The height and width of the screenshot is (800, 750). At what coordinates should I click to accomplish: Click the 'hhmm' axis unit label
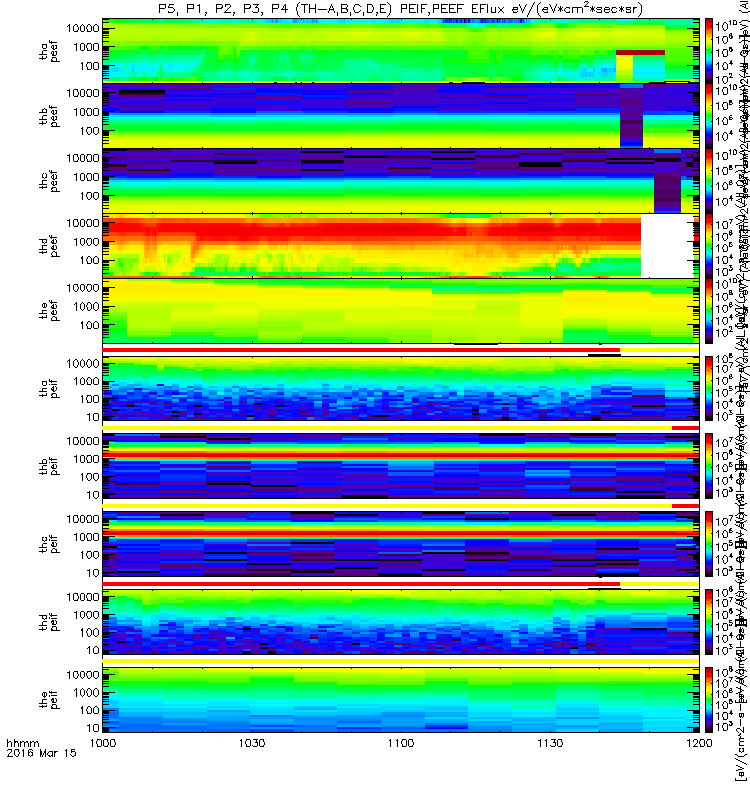(22, 743)
